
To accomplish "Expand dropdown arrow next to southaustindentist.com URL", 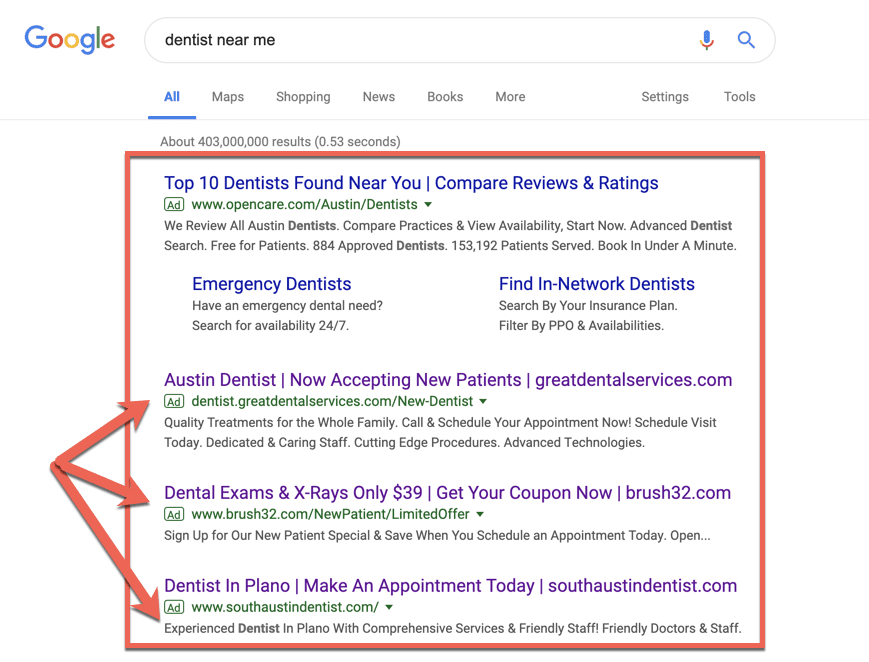I will click(x=389, y=607).
